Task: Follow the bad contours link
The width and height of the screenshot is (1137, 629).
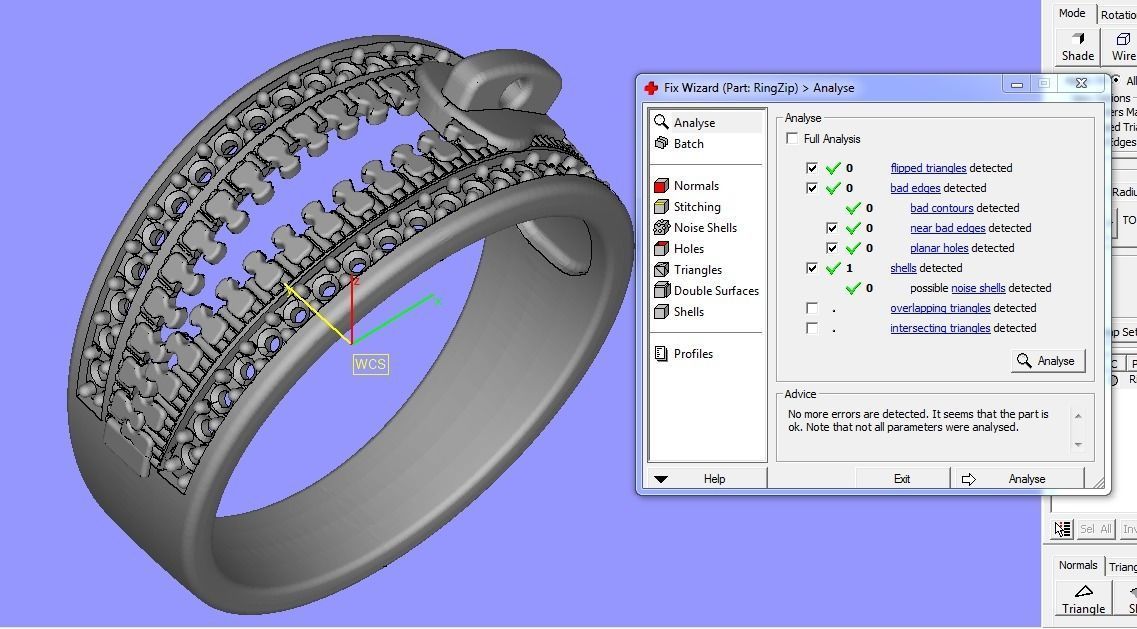Action: coord(941,208)
